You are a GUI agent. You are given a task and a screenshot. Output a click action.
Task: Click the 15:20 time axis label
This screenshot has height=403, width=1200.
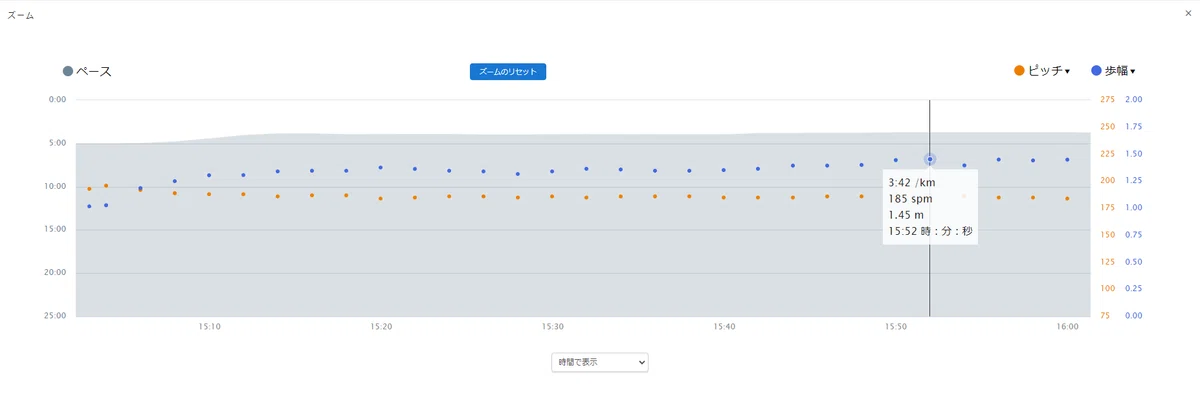coord(381,327)
